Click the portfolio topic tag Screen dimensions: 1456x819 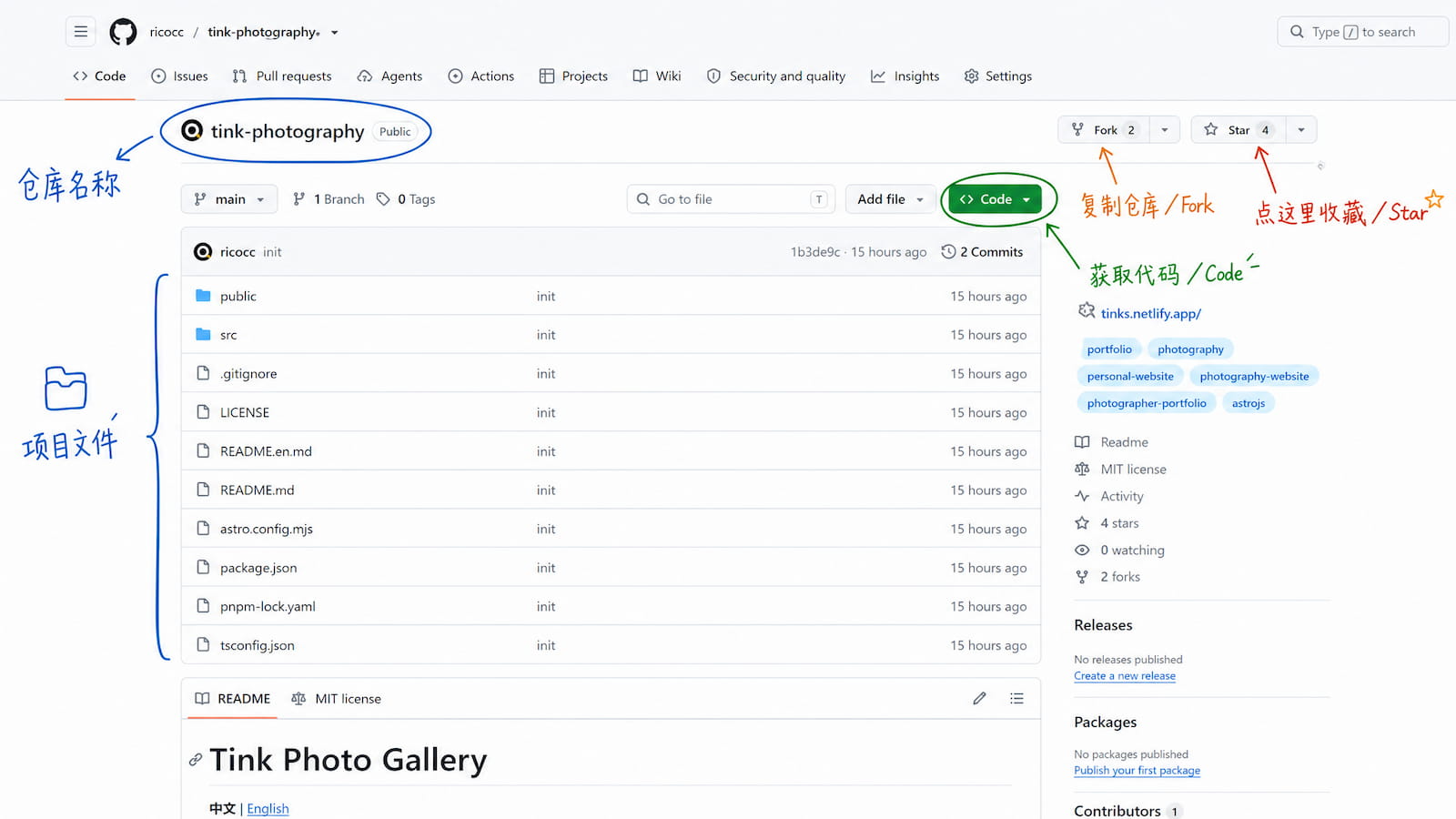coord(1109,349)
